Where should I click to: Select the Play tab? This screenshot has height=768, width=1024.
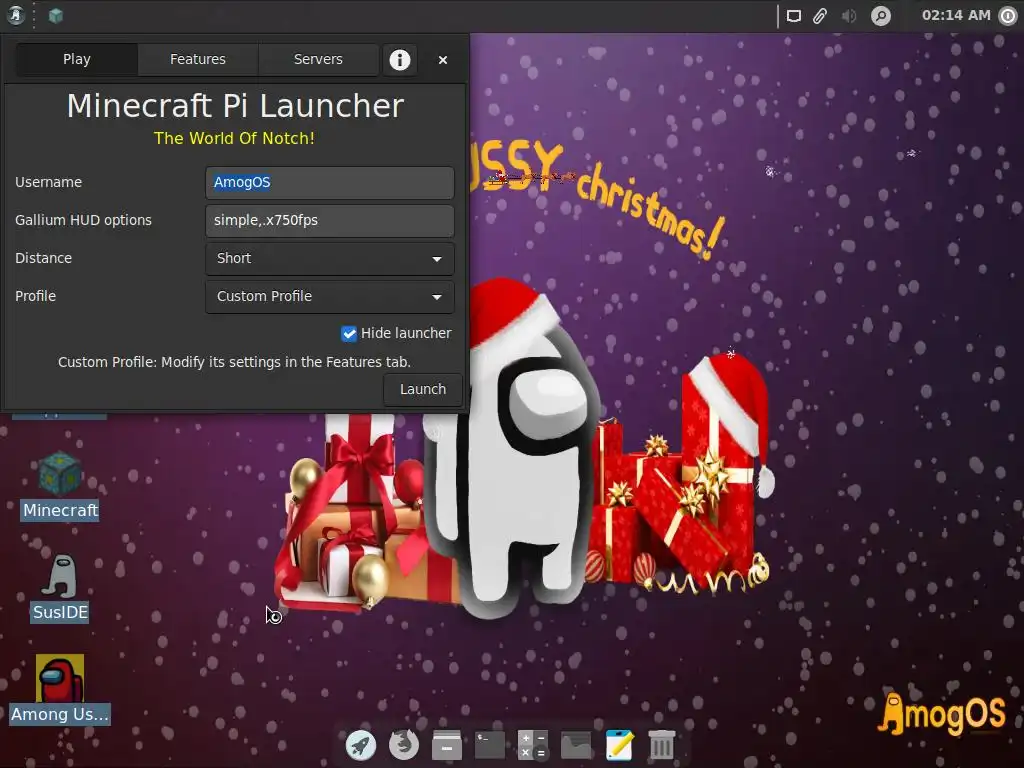[x=76, y=59]
